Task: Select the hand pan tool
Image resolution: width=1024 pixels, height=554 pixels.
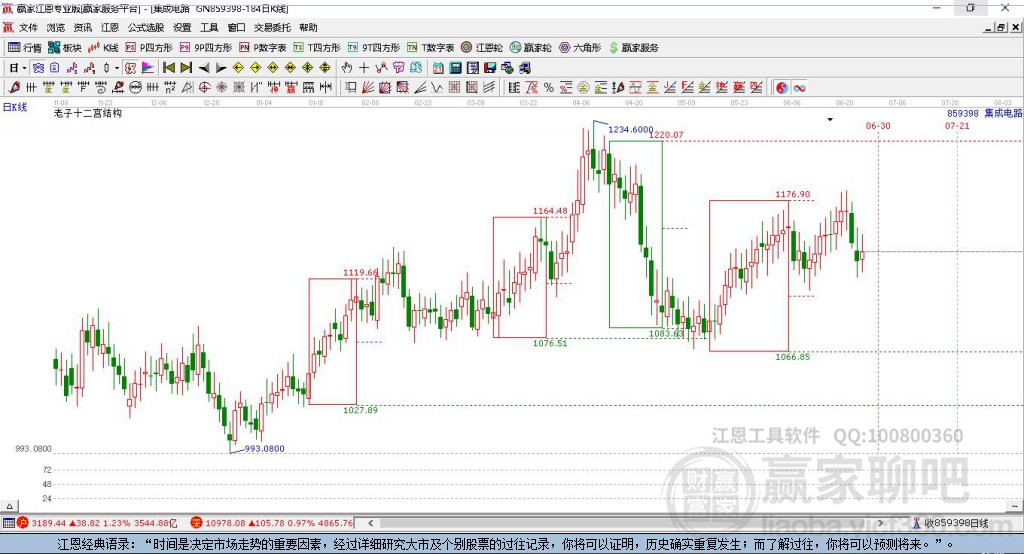Action: point(347,68)
